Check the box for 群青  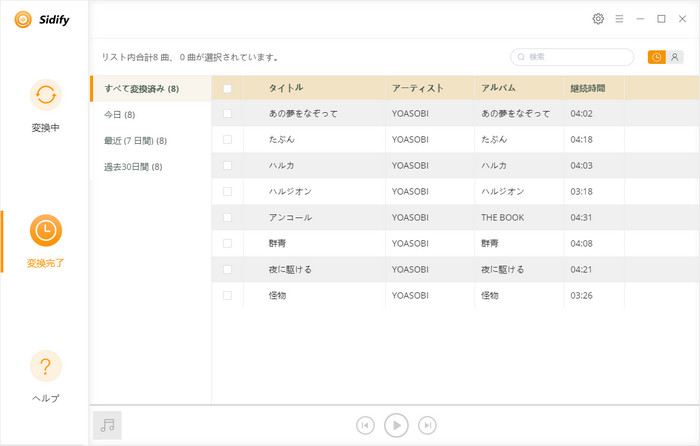click(x=227, y=243)
